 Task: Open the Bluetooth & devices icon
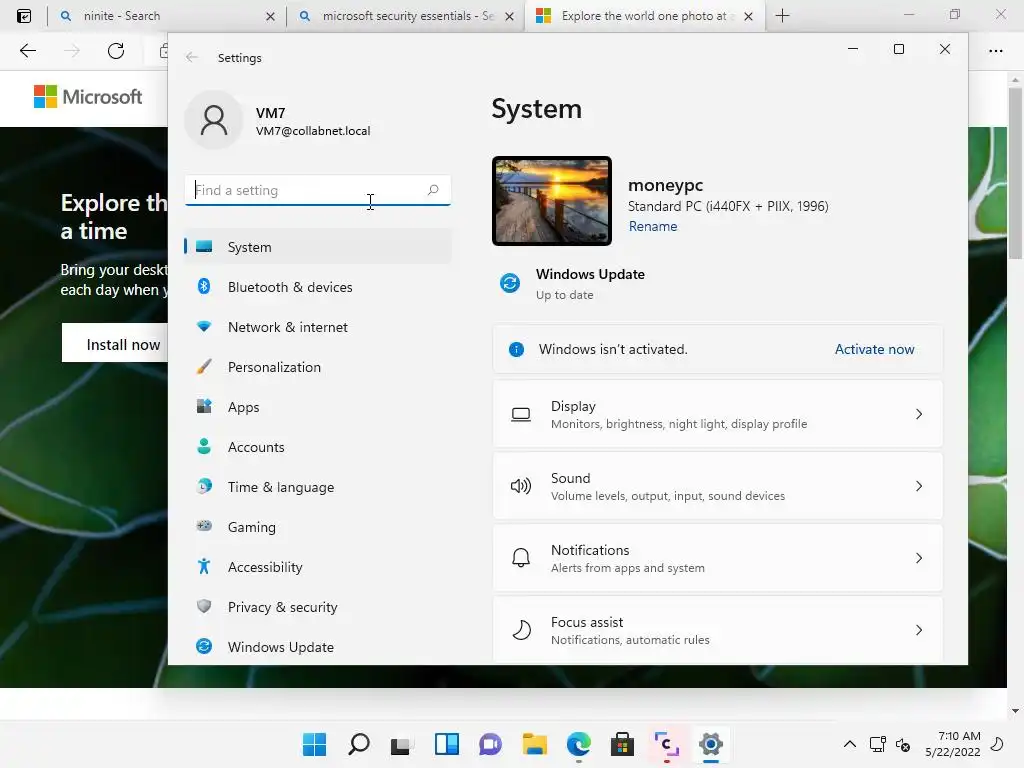204,286
